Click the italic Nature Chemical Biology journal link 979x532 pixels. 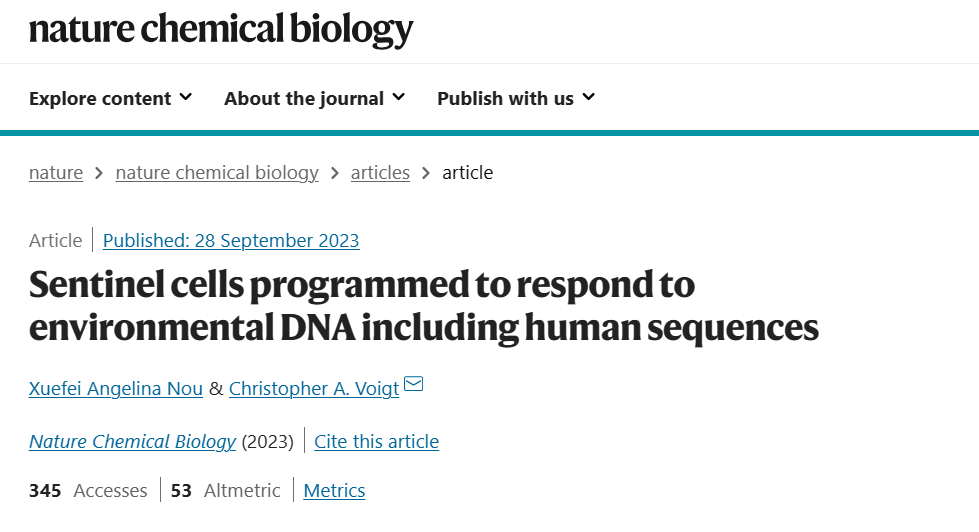pos(132,441)
